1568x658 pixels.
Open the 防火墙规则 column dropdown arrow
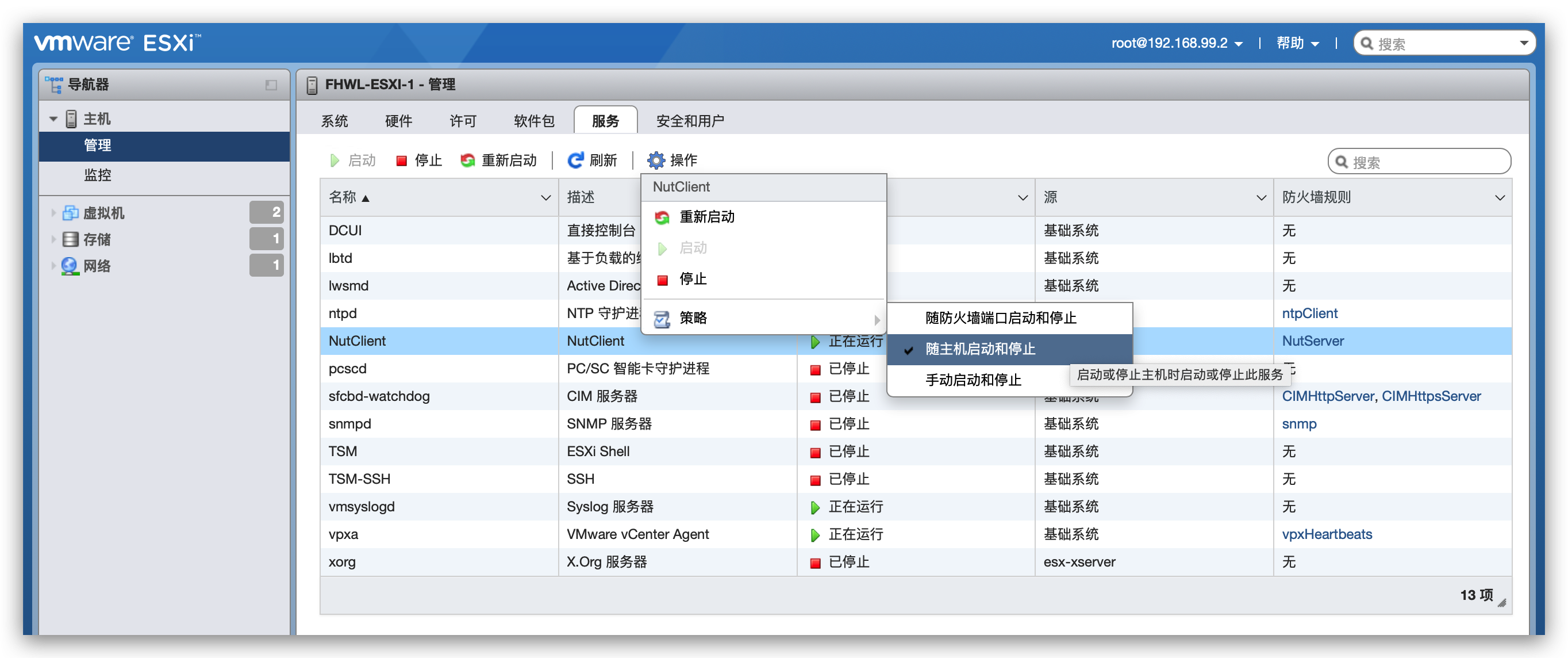(1499, 198)
